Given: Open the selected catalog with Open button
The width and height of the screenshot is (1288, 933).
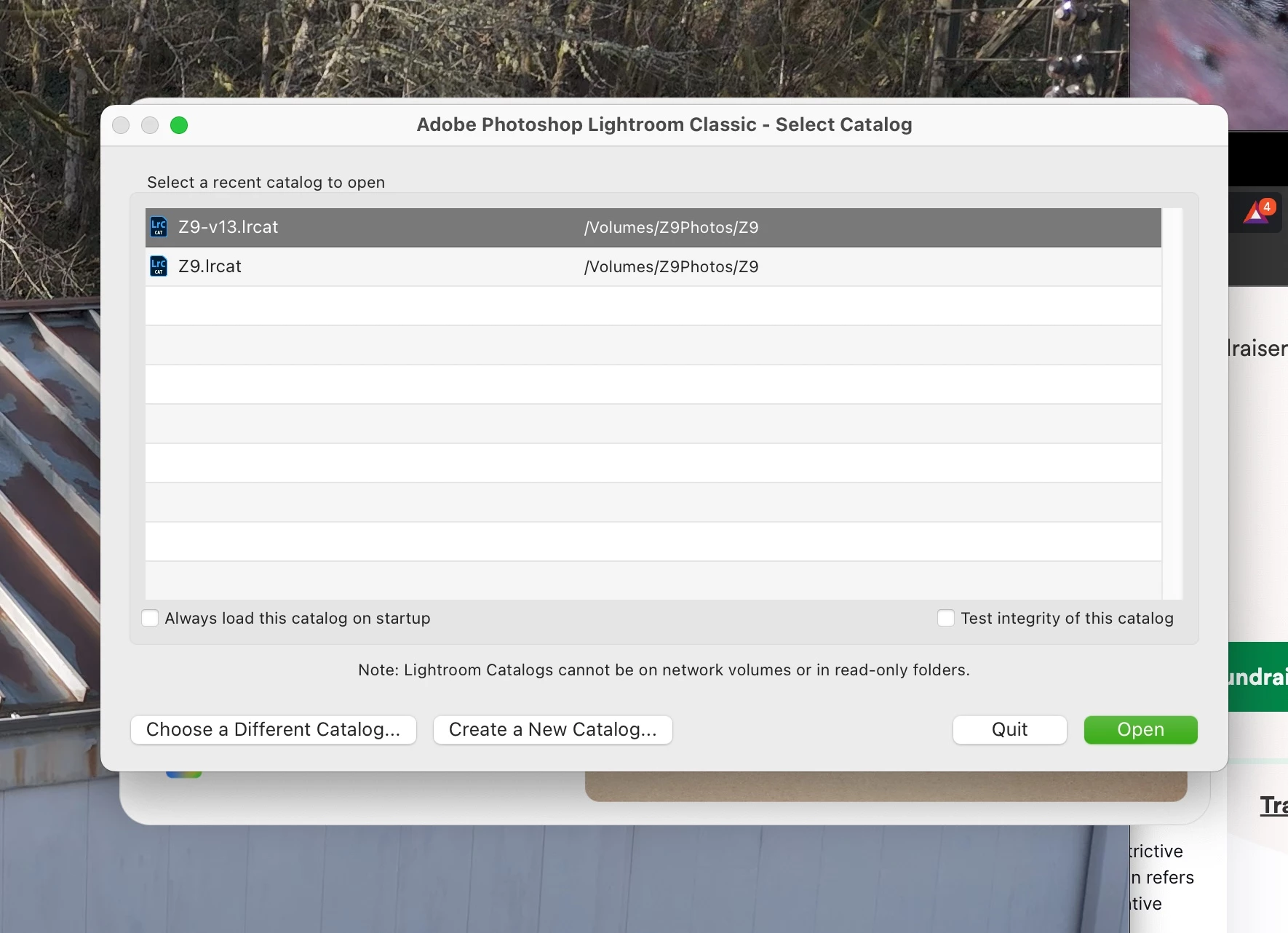Looking at the screenshot, I should [x=1141, y=730].
